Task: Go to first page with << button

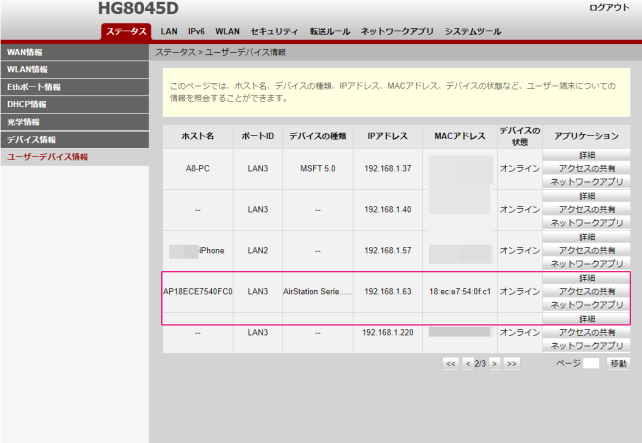Action: pos(451,363)
